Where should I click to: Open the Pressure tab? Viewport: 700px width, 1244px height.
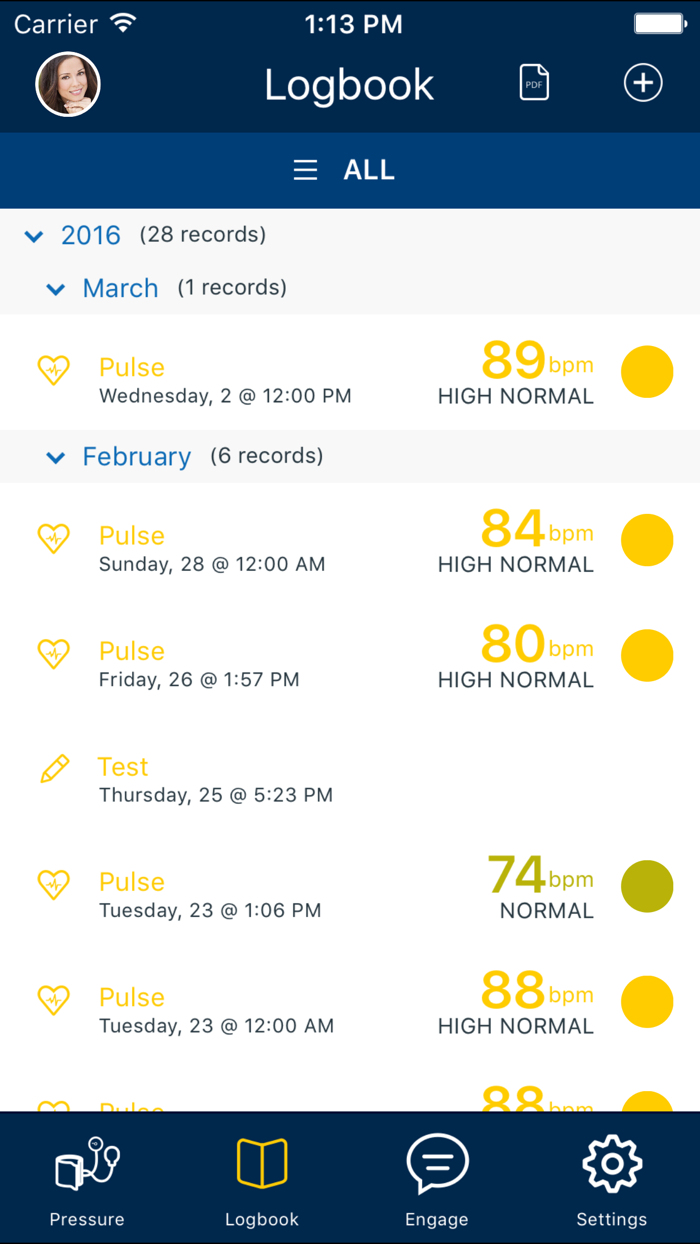click(x=87, y=1178)
